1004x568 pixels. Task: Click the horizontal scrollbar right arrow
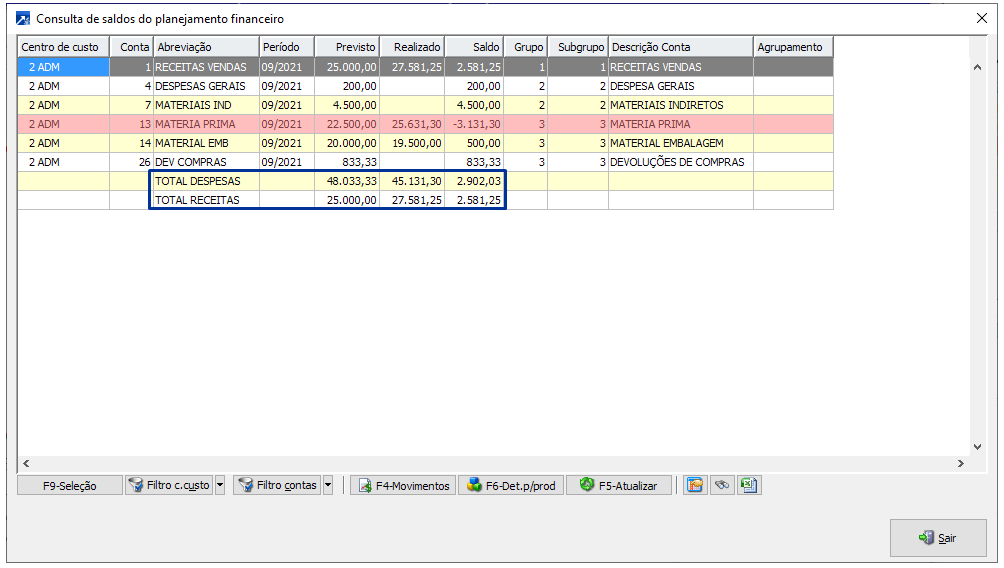pyautogui.click(x=960, y=464)
